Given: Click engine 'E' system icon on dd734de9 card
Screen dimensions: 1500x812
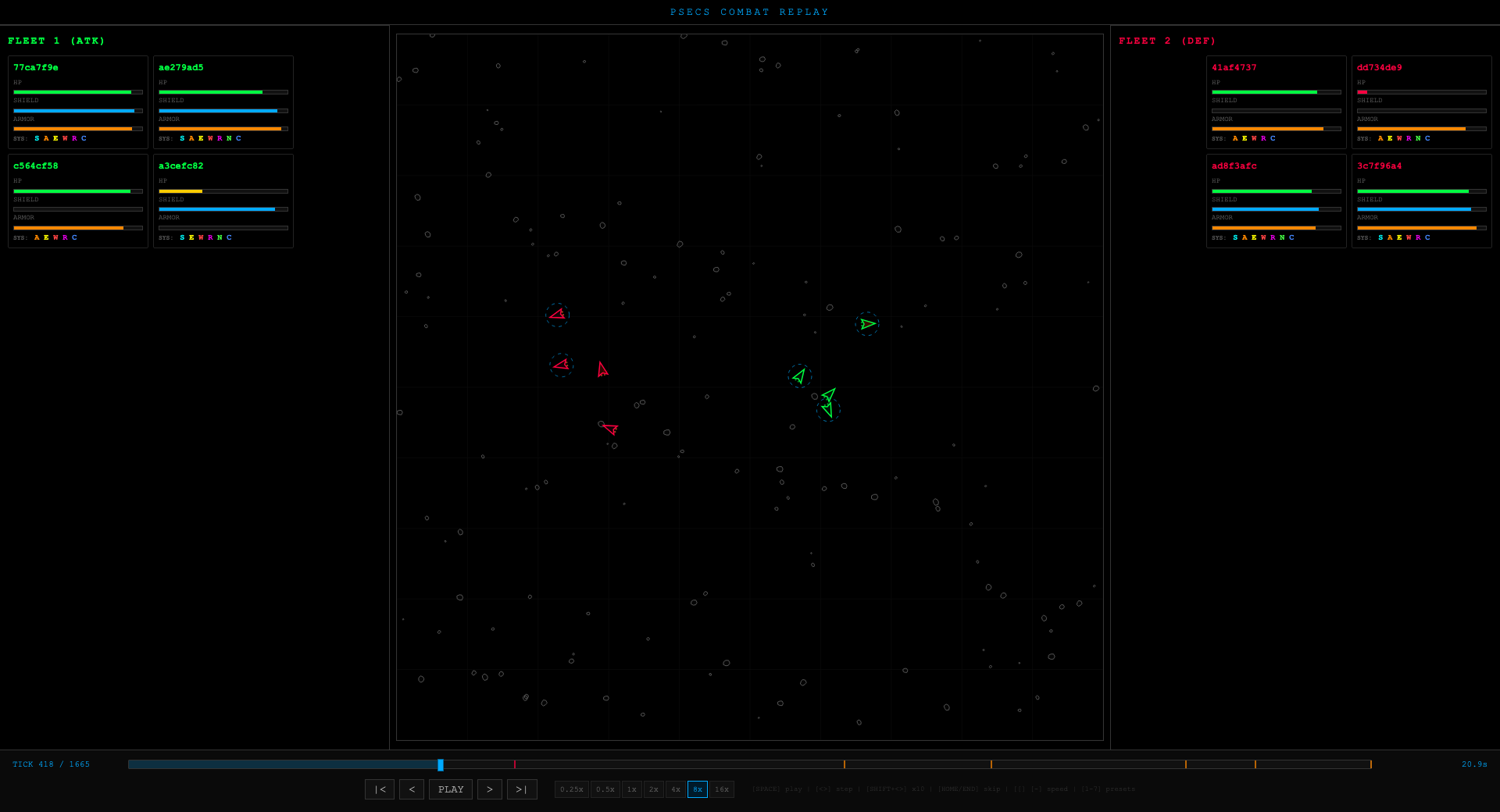Looking at the screenshot, I should (x=1390, y=138).
